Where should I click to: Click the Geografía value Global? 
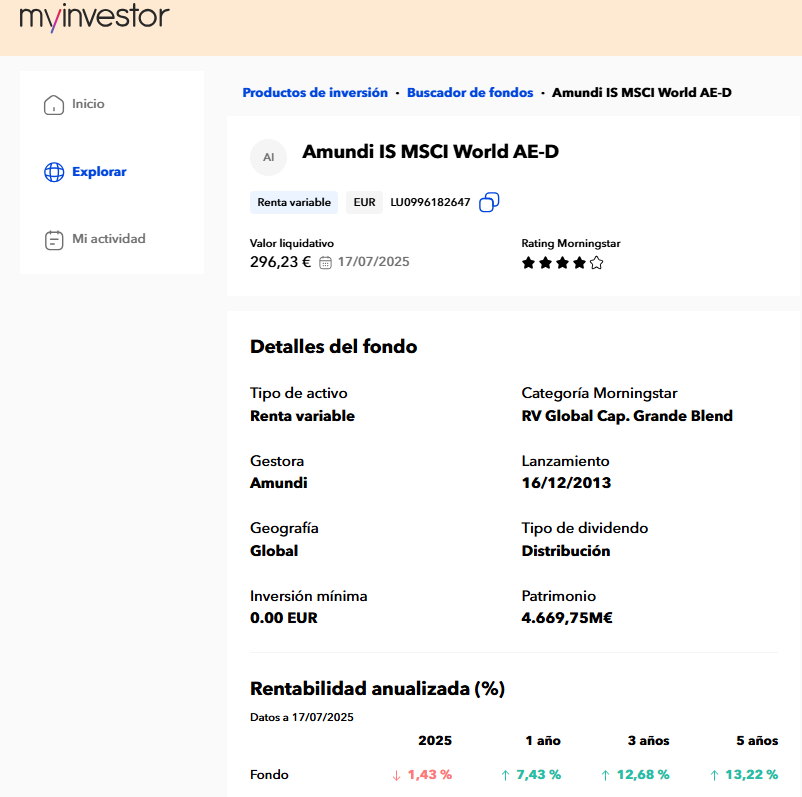click(274, 551)
